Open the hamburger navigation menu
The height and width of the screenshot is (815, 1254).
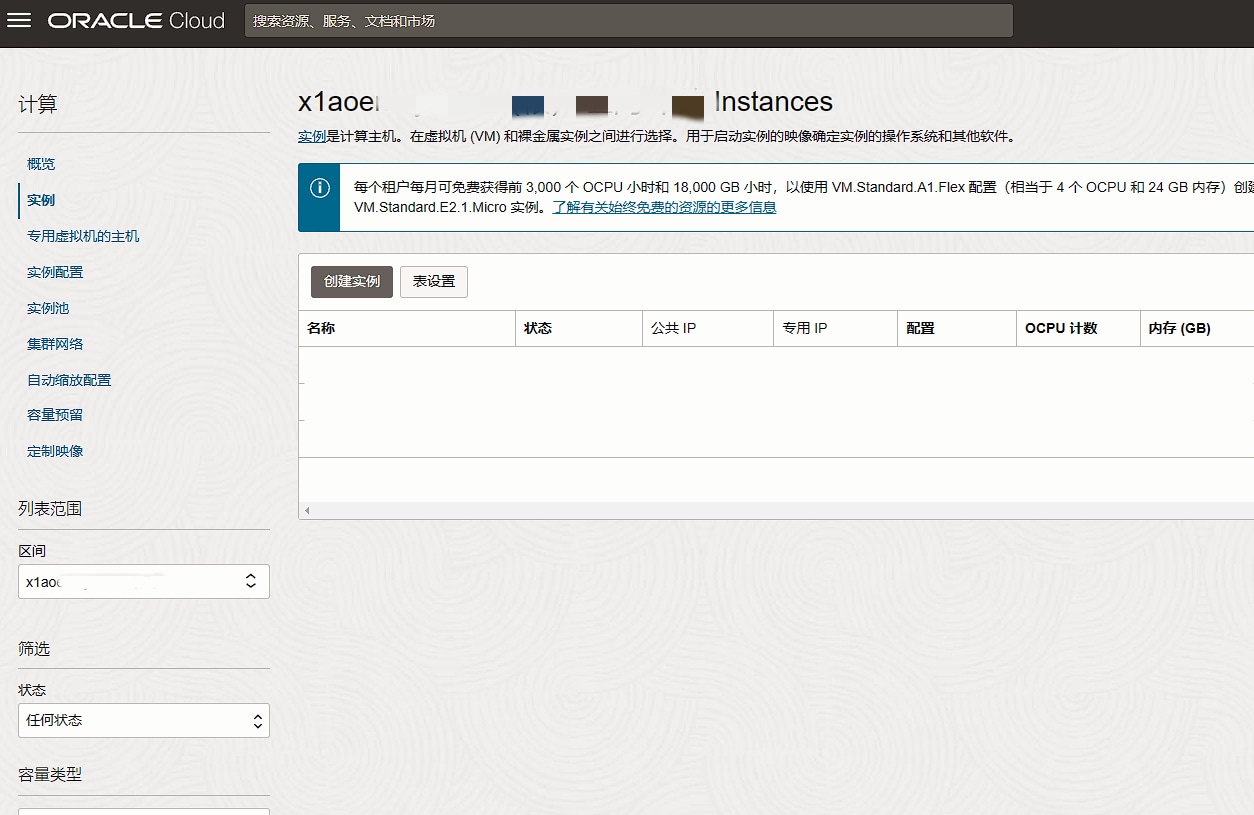[x=19, y=21]
